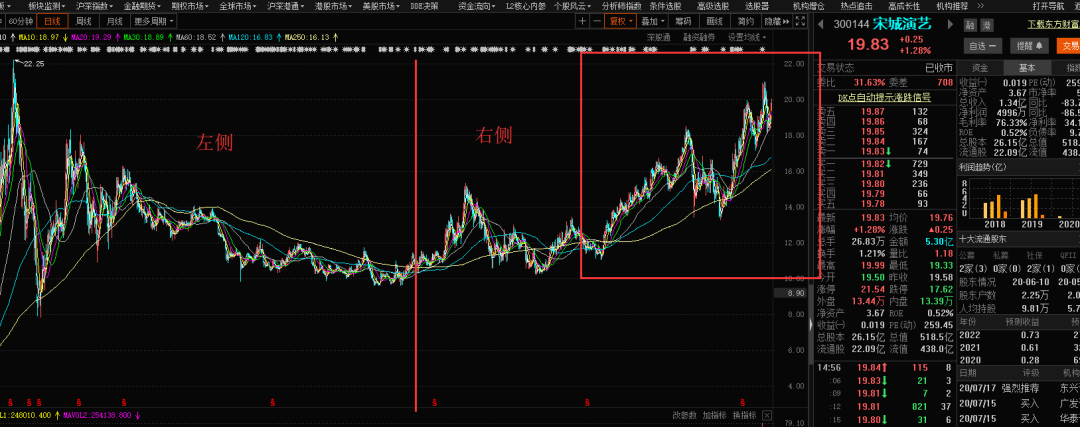Toggle 简约 simple view
The image size is (1080, 427).
pyautogui.click(x=745, y=21)
